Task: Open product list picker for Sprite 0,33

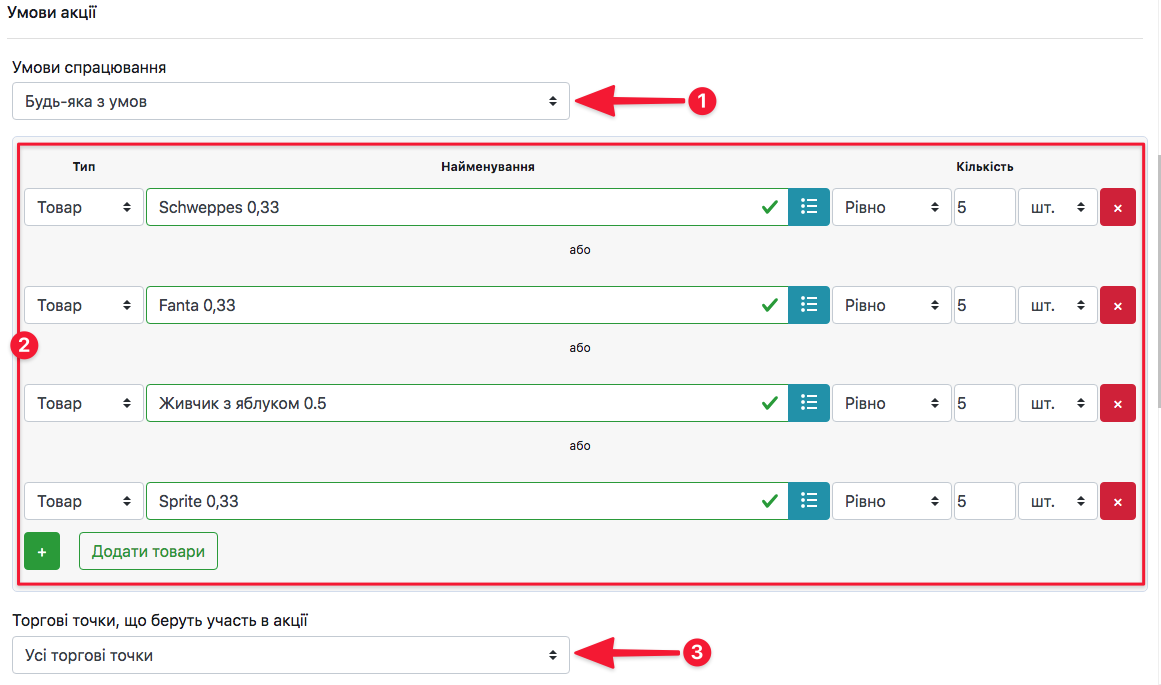Action: click(x=809, y=501)
